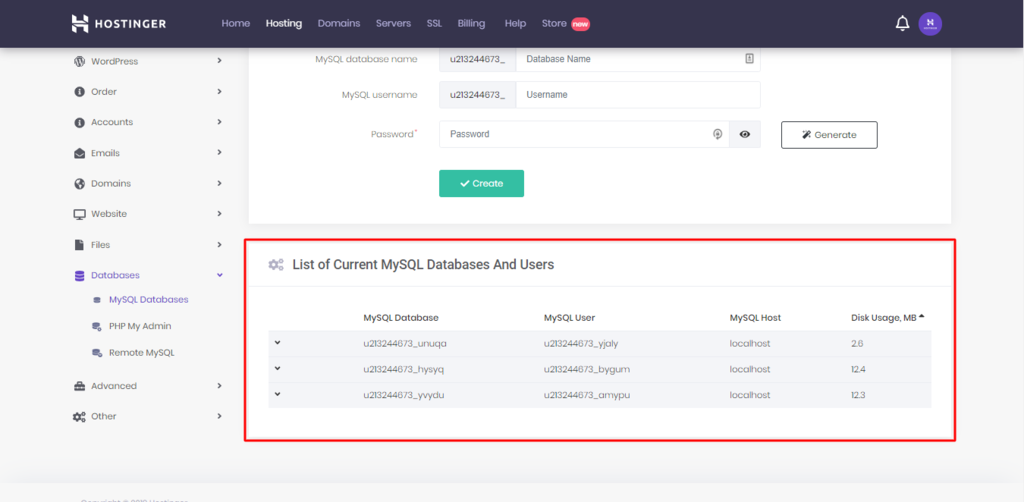Screen dimensions: 1024x502
Task: Sort by Disk Usage, MB column
Action: click(888, 317)
